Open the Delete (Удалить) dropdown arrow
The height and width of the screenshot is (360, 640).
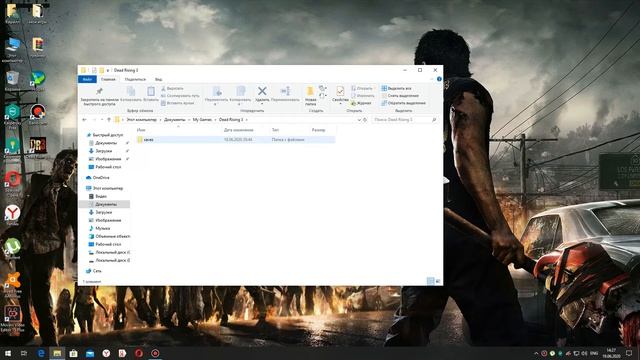pyautogui.click(x=262, y=104)
